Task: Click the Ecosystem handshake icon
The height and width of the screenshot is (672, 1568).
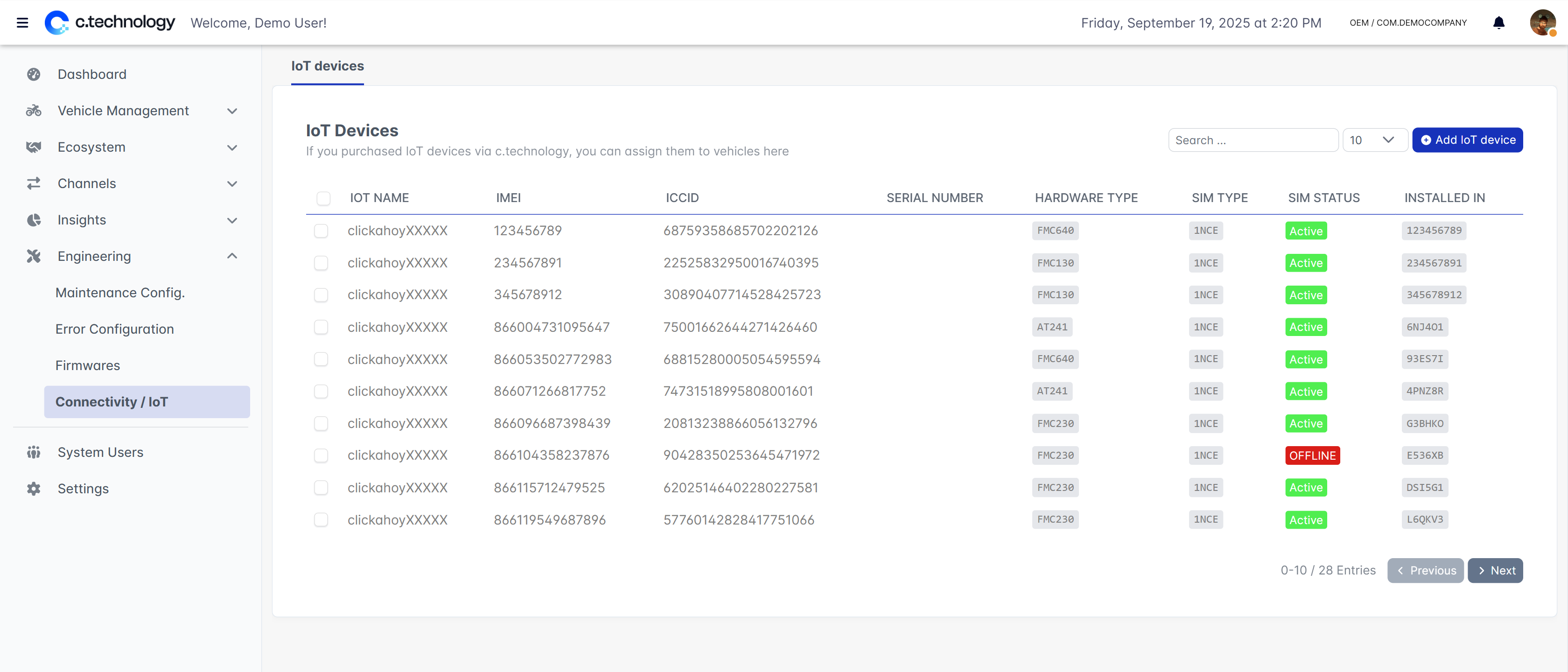Action: click(x=34, y=147)
